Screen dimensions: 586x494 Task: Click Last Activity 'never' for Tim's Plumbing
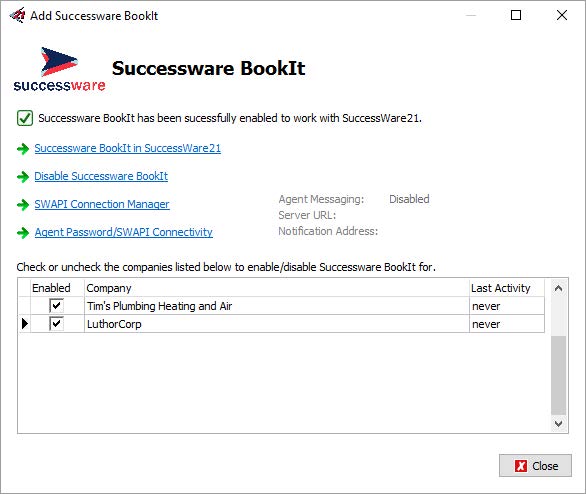point(507,306)
